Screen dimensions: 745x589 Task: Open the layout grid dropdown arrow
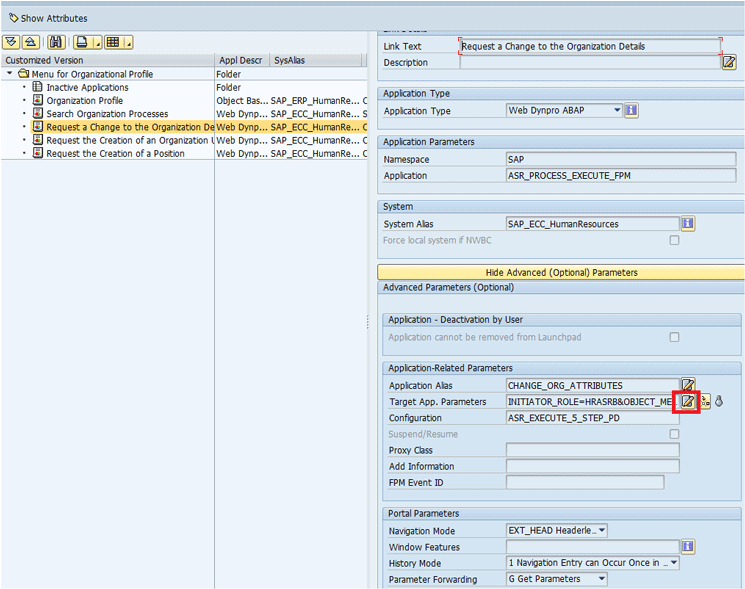[x=129, y=42]
